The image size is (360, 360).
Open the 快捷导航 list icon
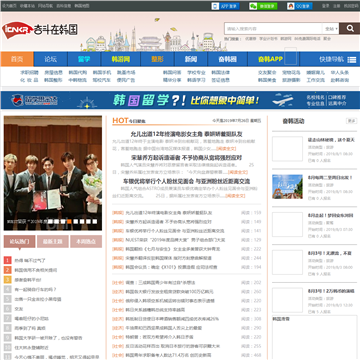coord(352,60)
